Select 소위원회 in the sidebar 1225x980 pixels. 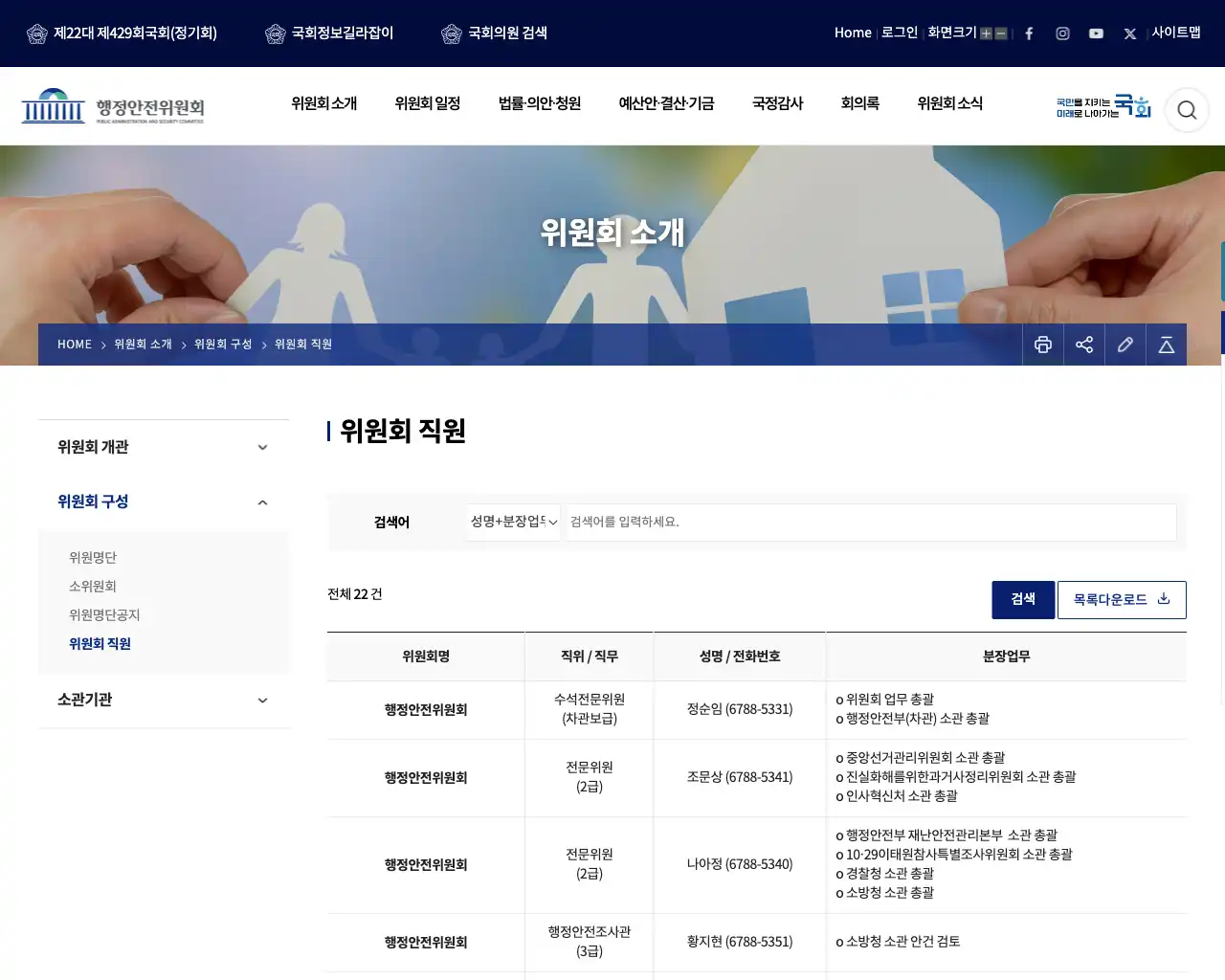click(93, 586)
